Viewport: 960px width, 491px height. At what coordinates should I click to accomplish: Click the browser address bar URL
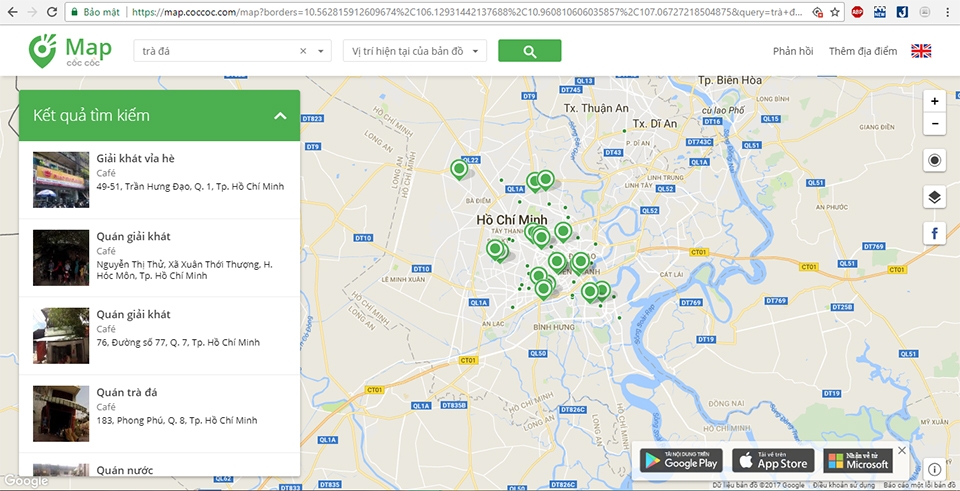click(x=467, y=12)
